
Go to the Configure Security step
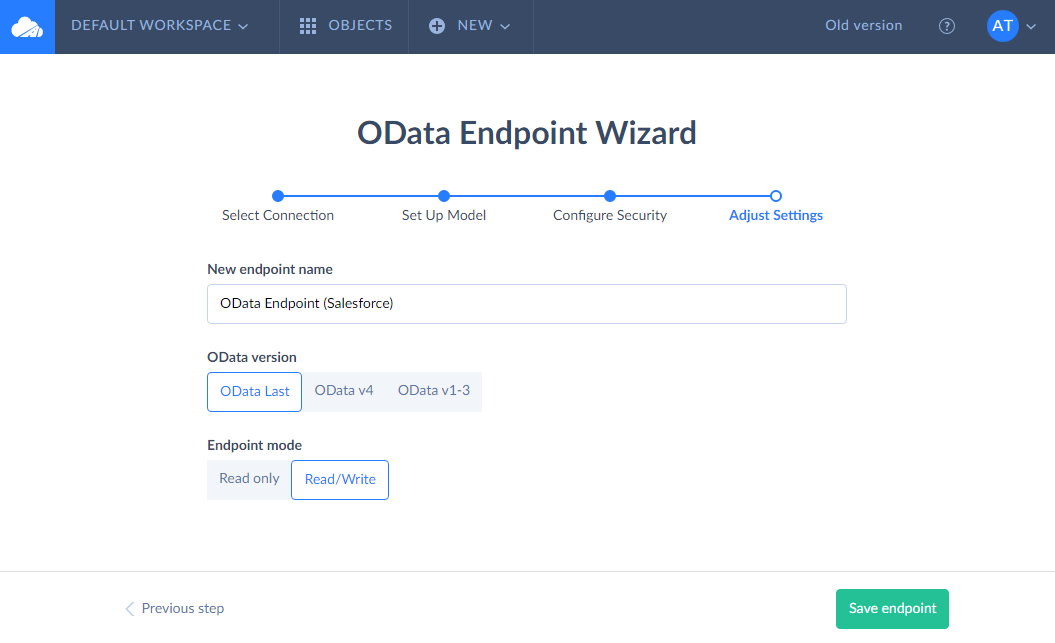click(610, 215)
